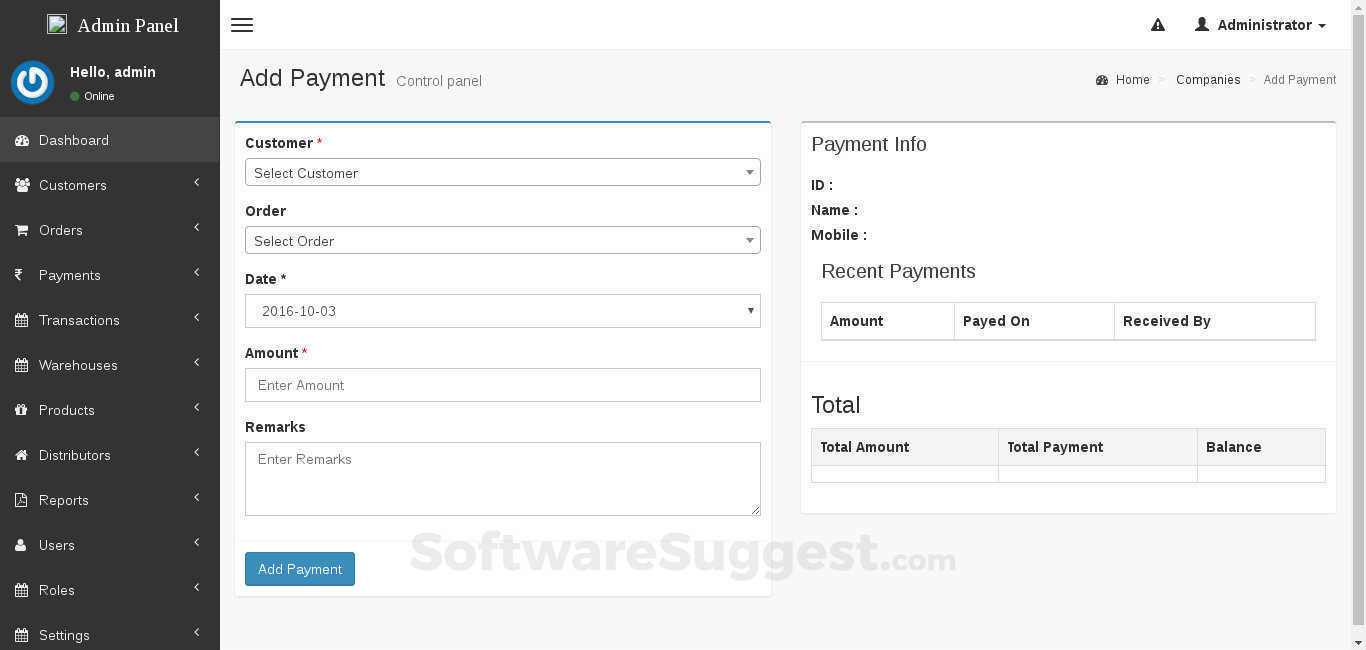Focus the Enter Amount field
Screen dimensions: 1366x650
(x=502, y=385)
